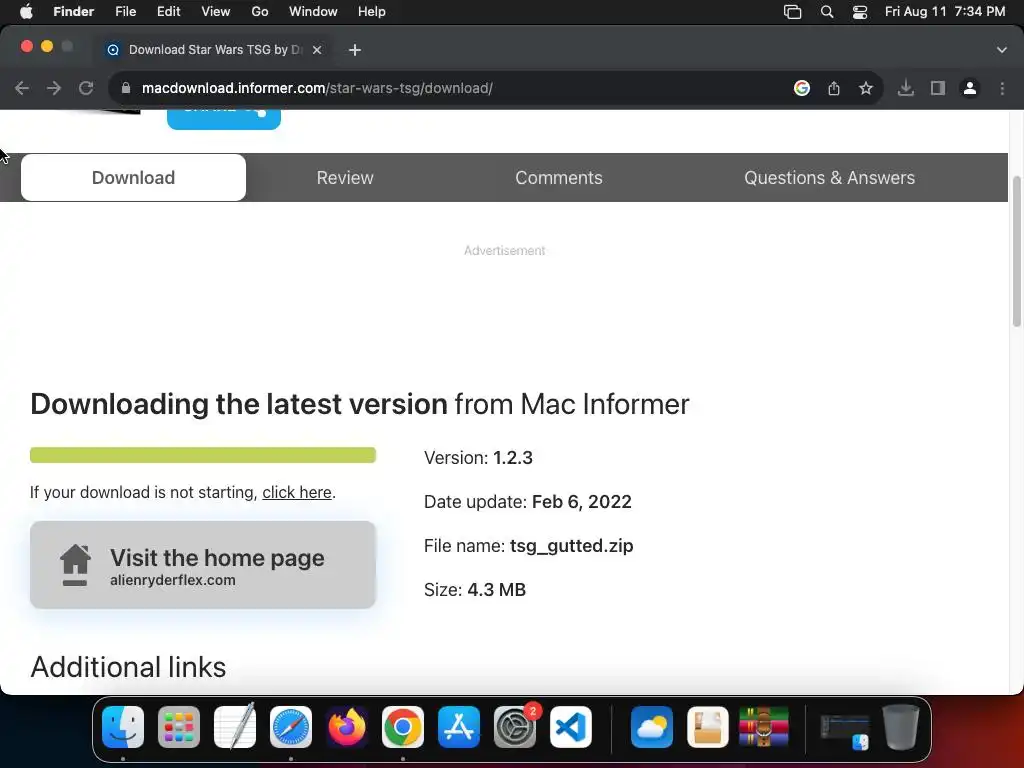Open a new tab with plus button

[x=355, y=50]
